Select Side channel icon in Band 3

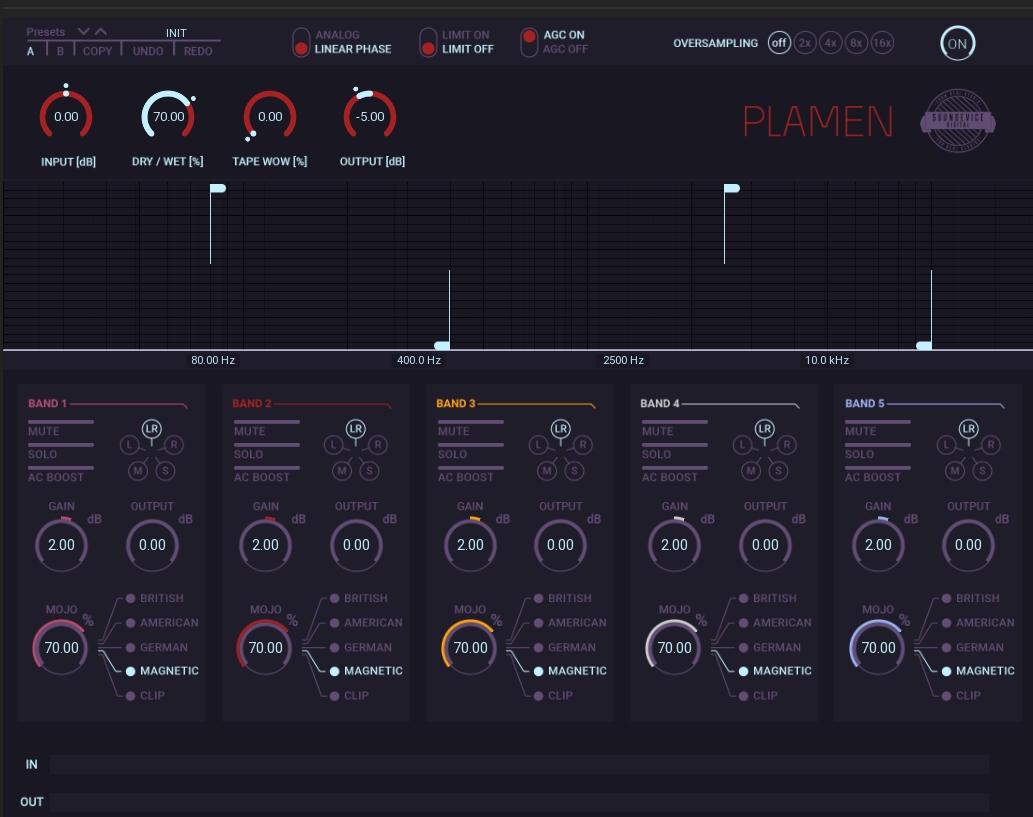(573, 470)
